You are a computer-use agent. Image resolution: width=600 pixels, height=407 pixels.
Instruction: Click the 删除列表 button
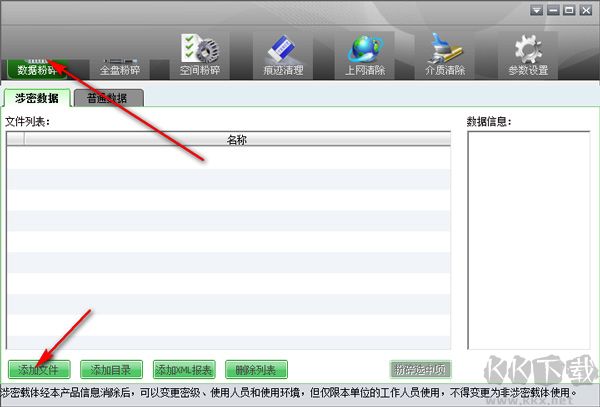(256, 370)
